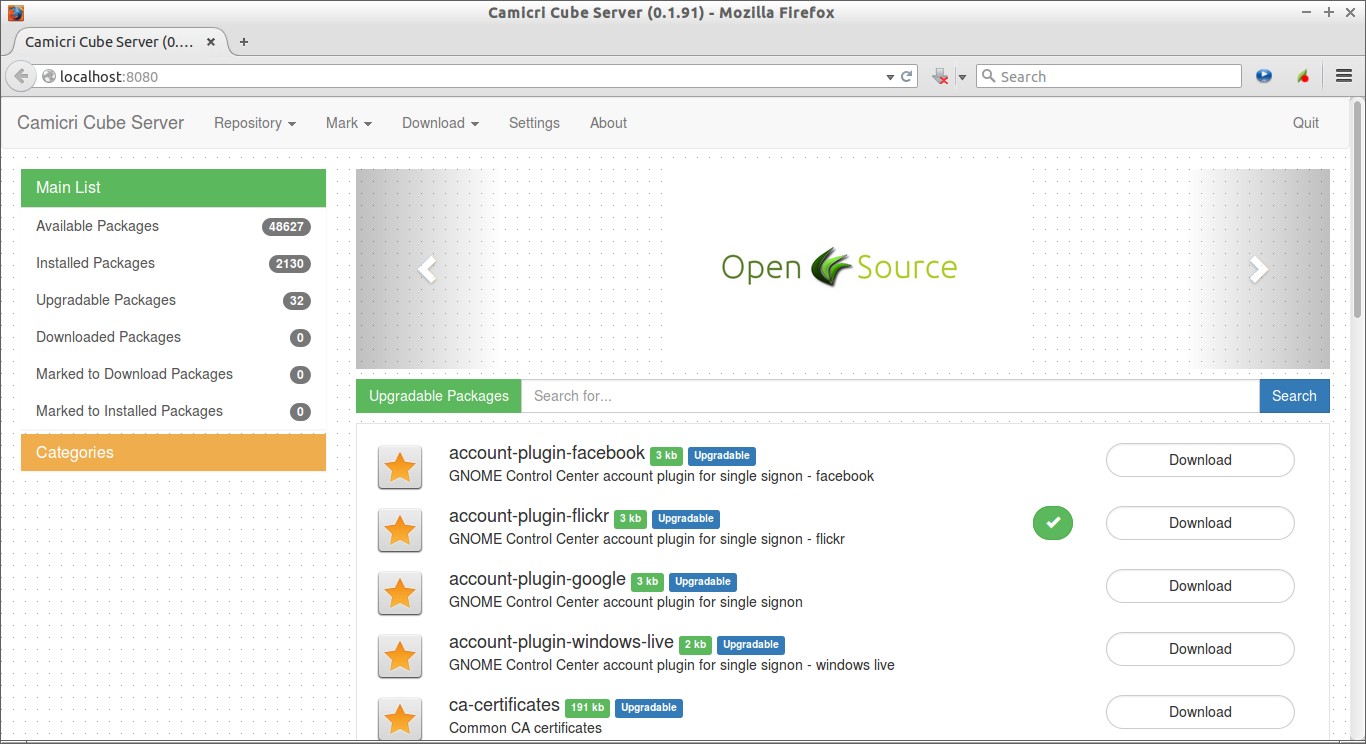
Task: Click the star icon for account-plugin-facebook
Action: (400, 467)
